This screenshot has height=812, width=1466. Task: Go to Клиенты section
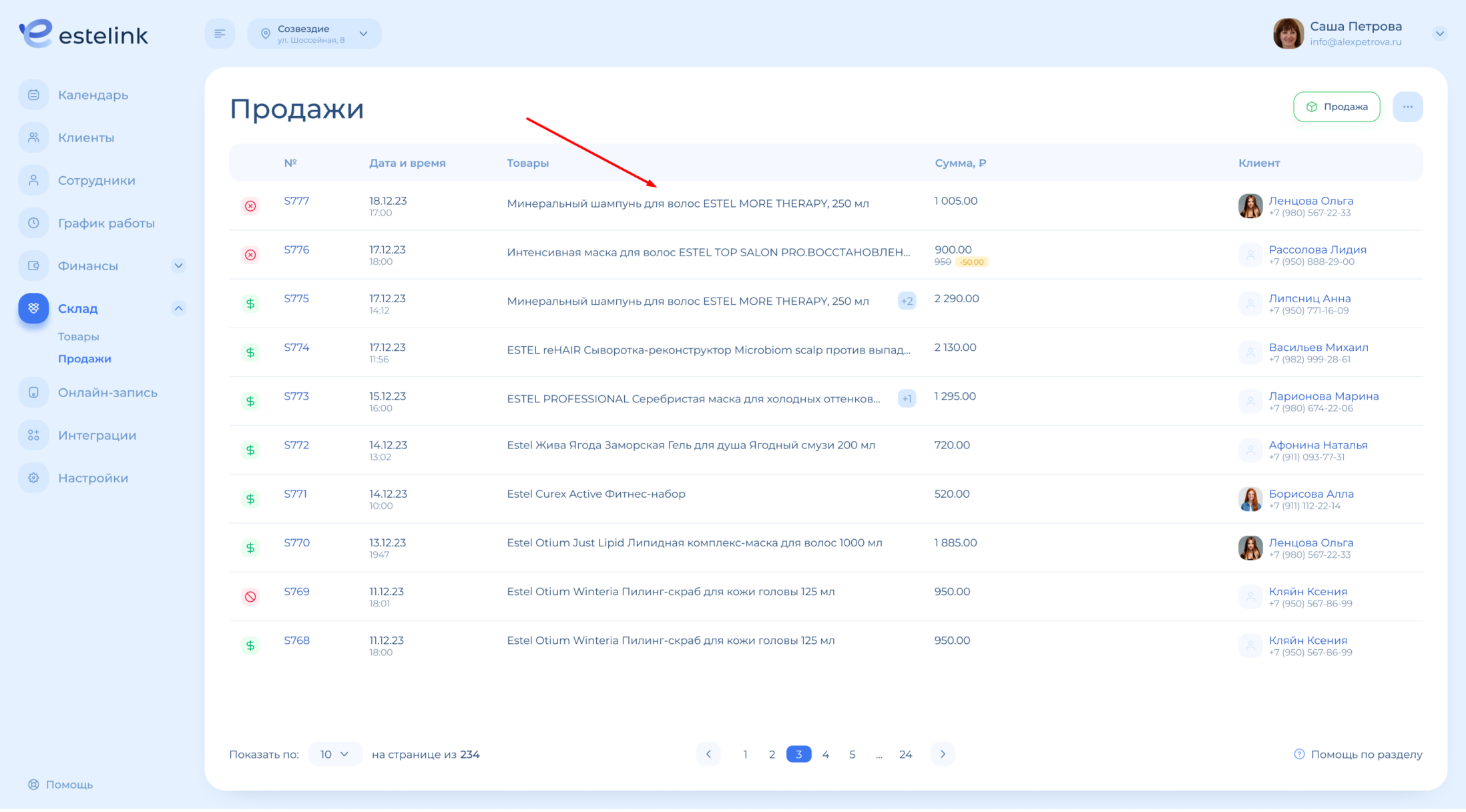(x=86, y=137)
